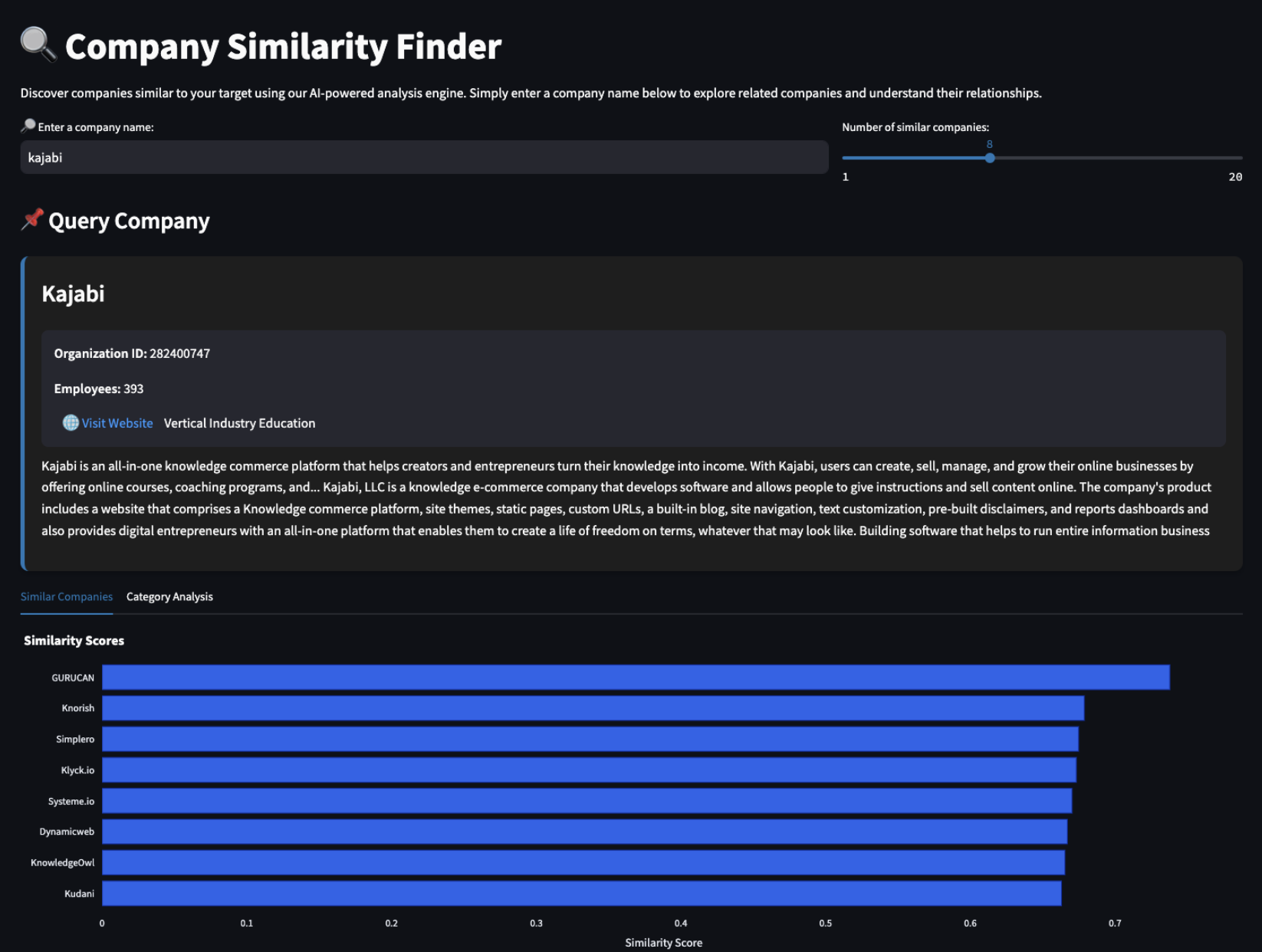This screenshot has width=1262, height=952.
Task: Click the Knorish axis label
Action: click(78, 708)
